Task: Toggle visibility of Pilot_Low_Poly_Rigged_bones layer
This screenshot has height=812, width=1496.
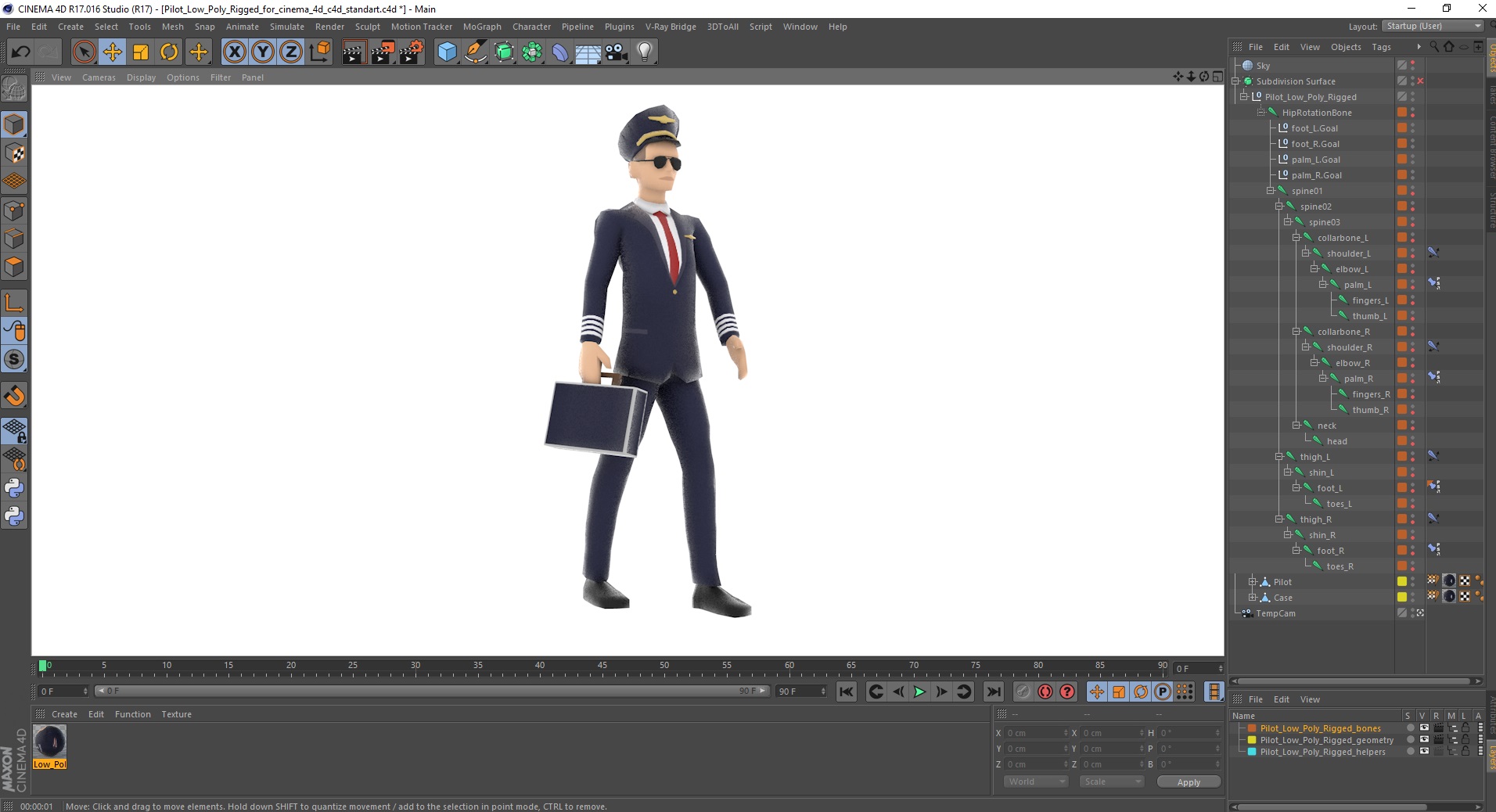Action: (x=1424, y=728)
